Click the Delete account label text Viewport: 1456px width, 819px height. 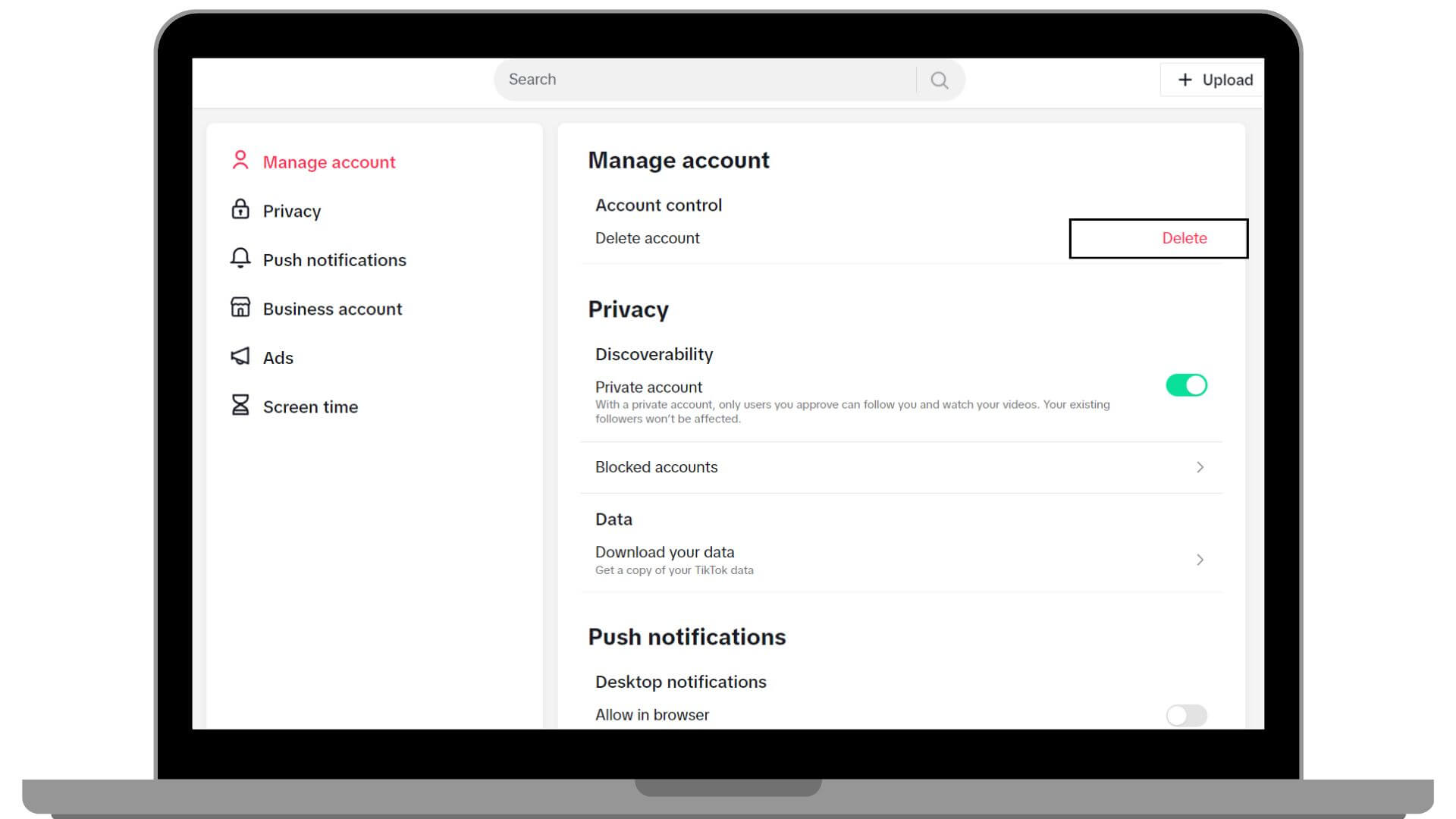pyautogui.click(x=648, y=238)
